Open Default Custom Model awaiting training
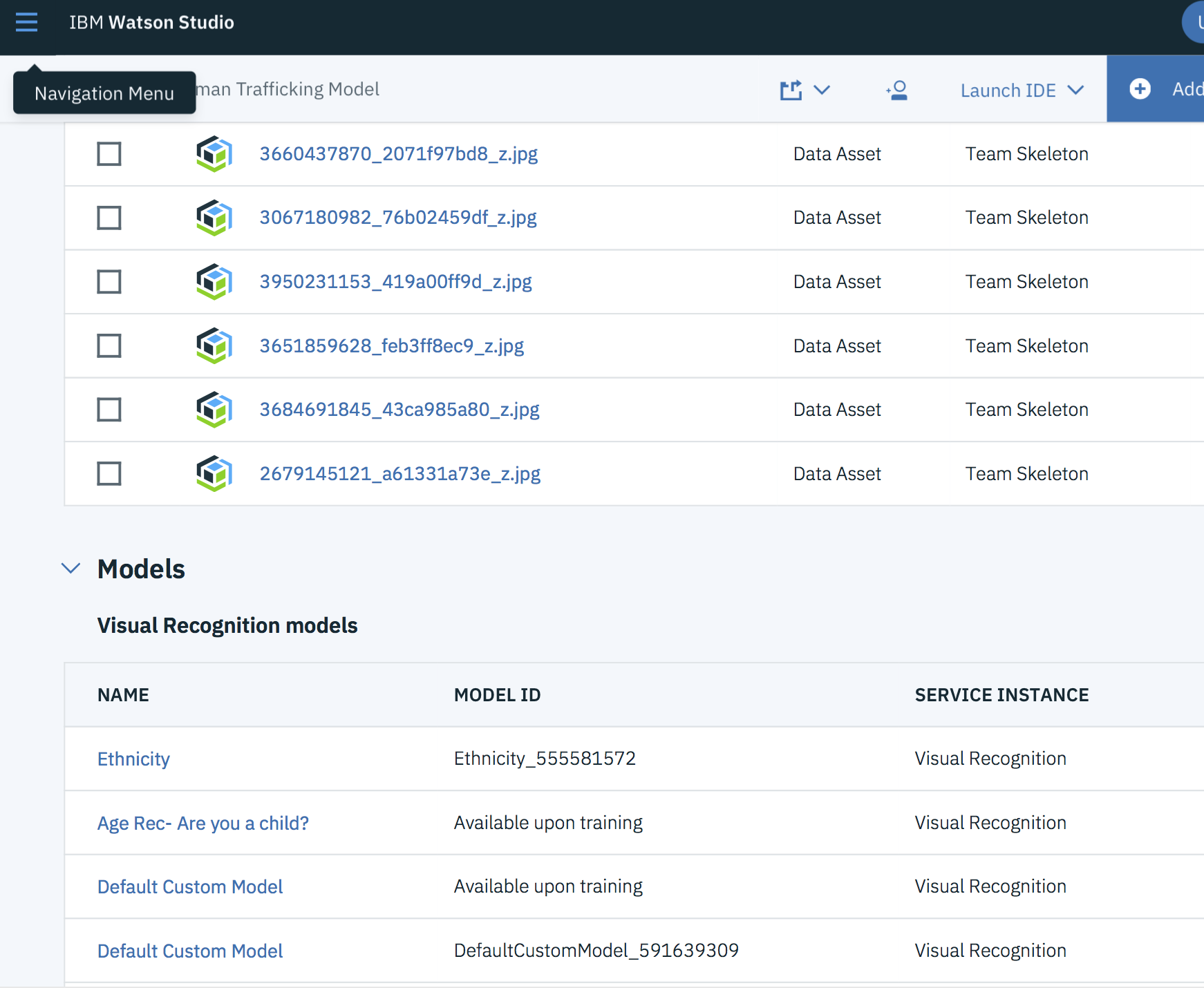 [190, 886]
